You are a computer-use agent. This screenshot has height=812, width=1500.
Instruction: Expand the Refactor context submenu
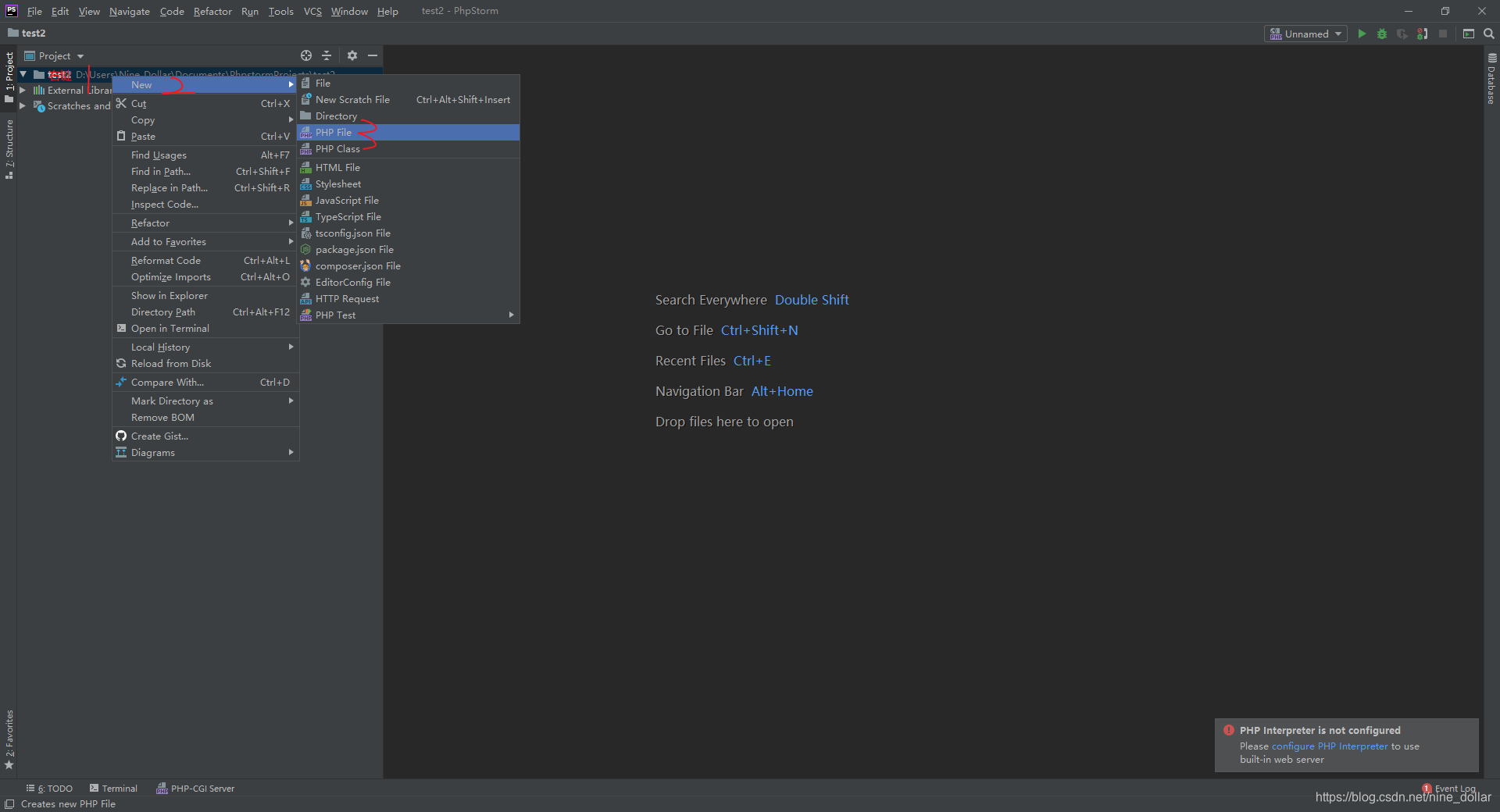tap(205, 223)
